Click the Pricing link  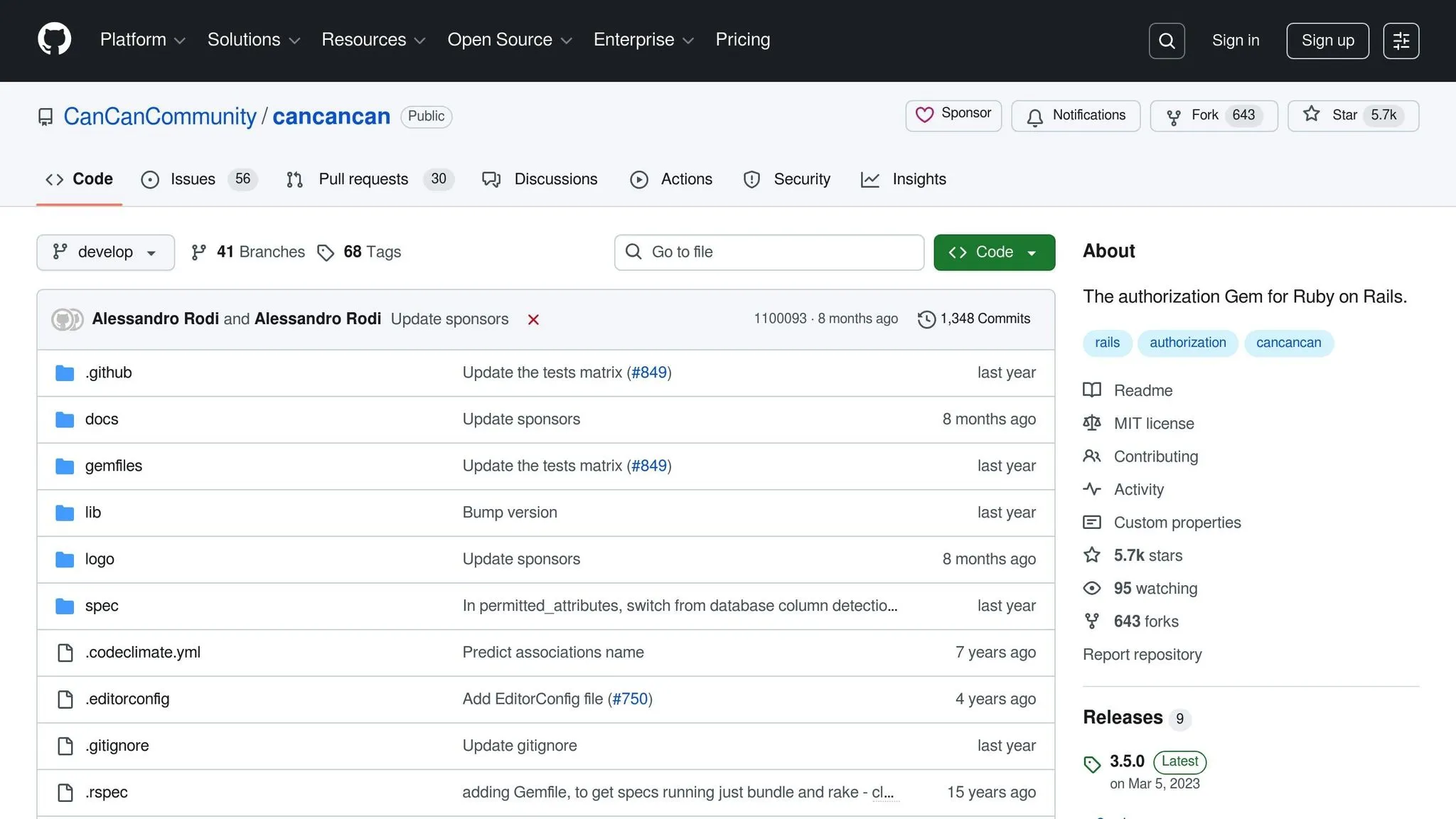click(743, 40)
